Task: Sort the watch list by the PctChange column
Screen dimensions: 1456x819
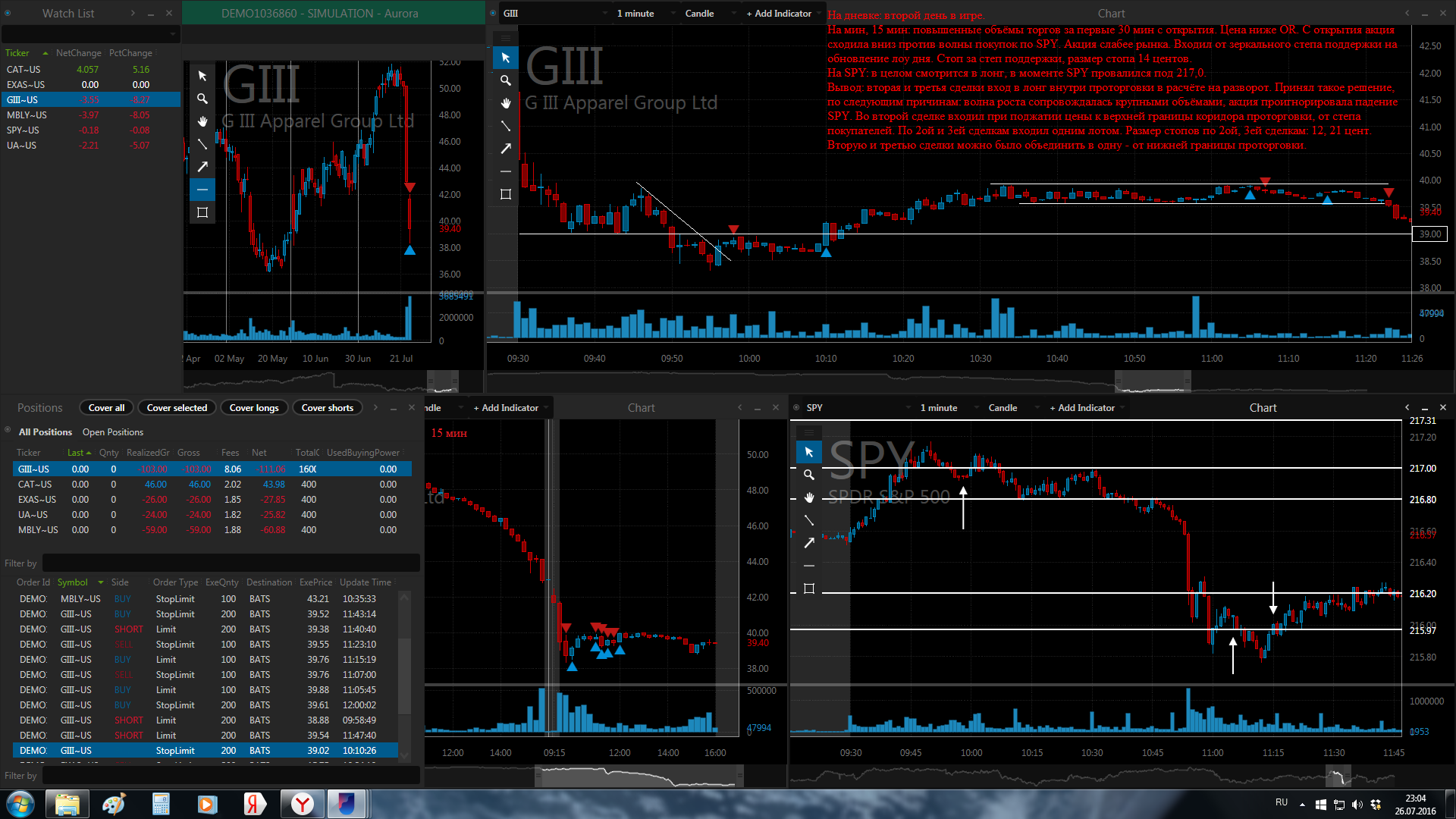Action: [130, 53]
